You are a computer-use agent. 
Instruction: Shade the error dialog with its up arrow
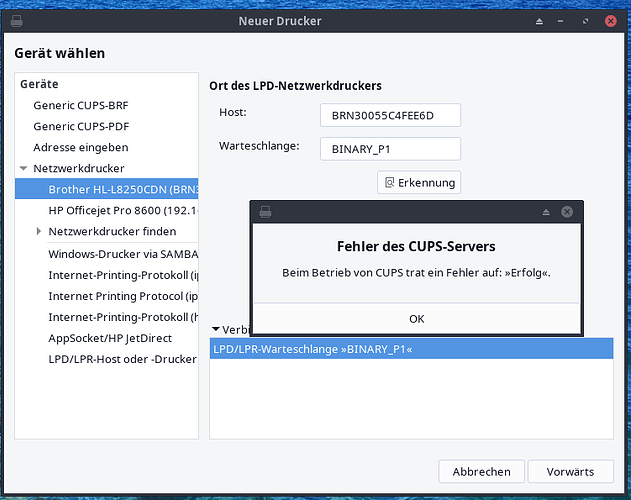(x=546, y=212)
